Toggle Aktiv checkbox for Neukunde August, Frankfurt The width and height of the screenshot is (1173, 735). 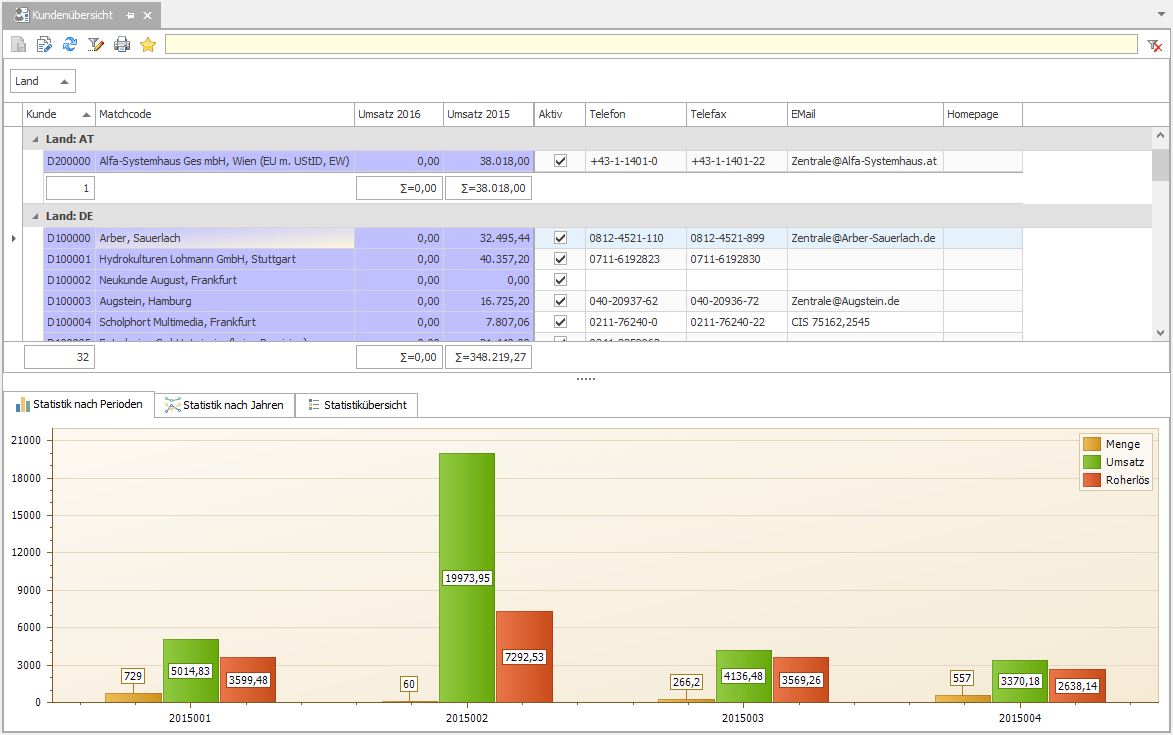point(560,280)
